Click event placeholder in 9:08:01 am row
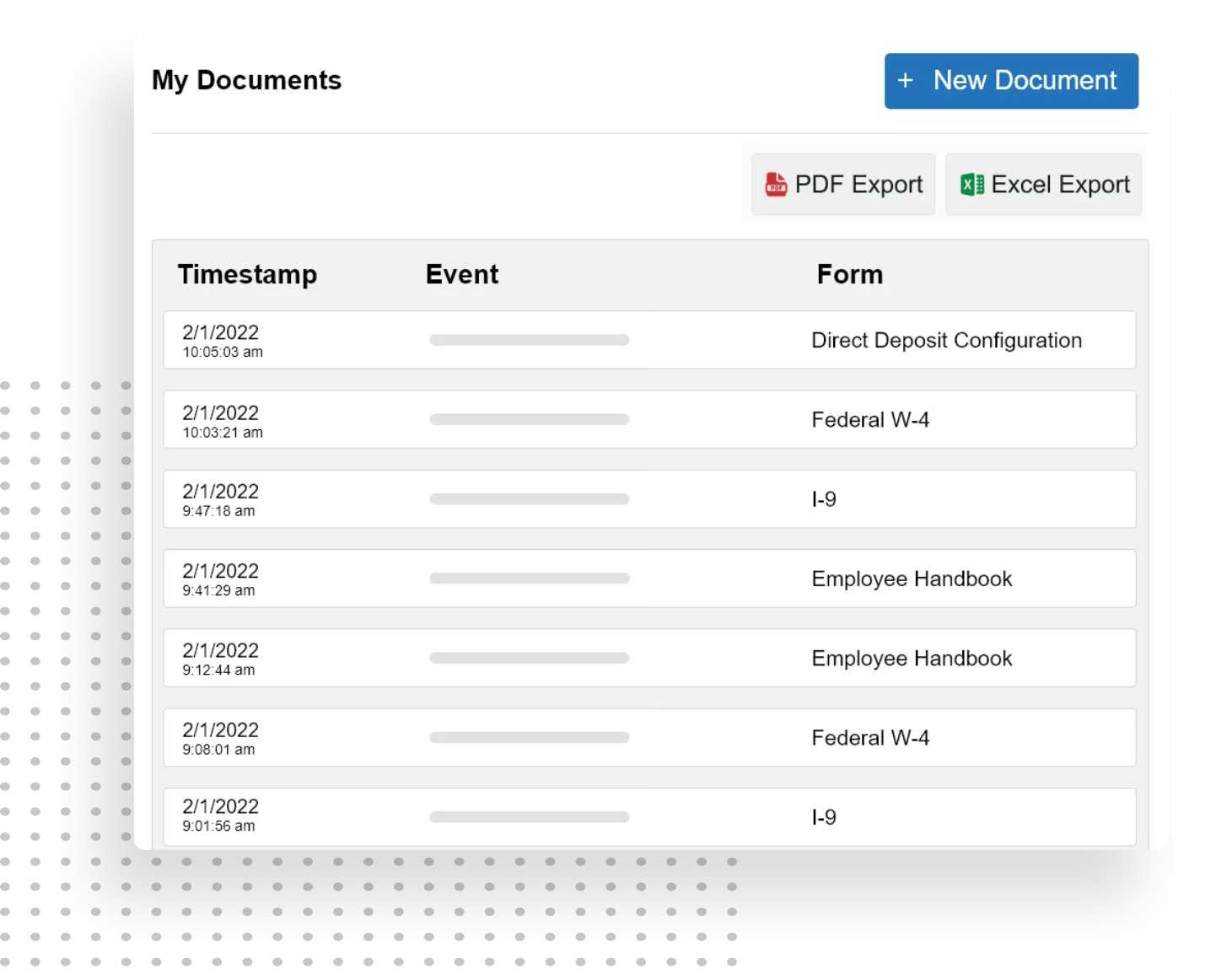Image resolution: width=1216 pixels, height=980 pixels. tap(529, 738)
